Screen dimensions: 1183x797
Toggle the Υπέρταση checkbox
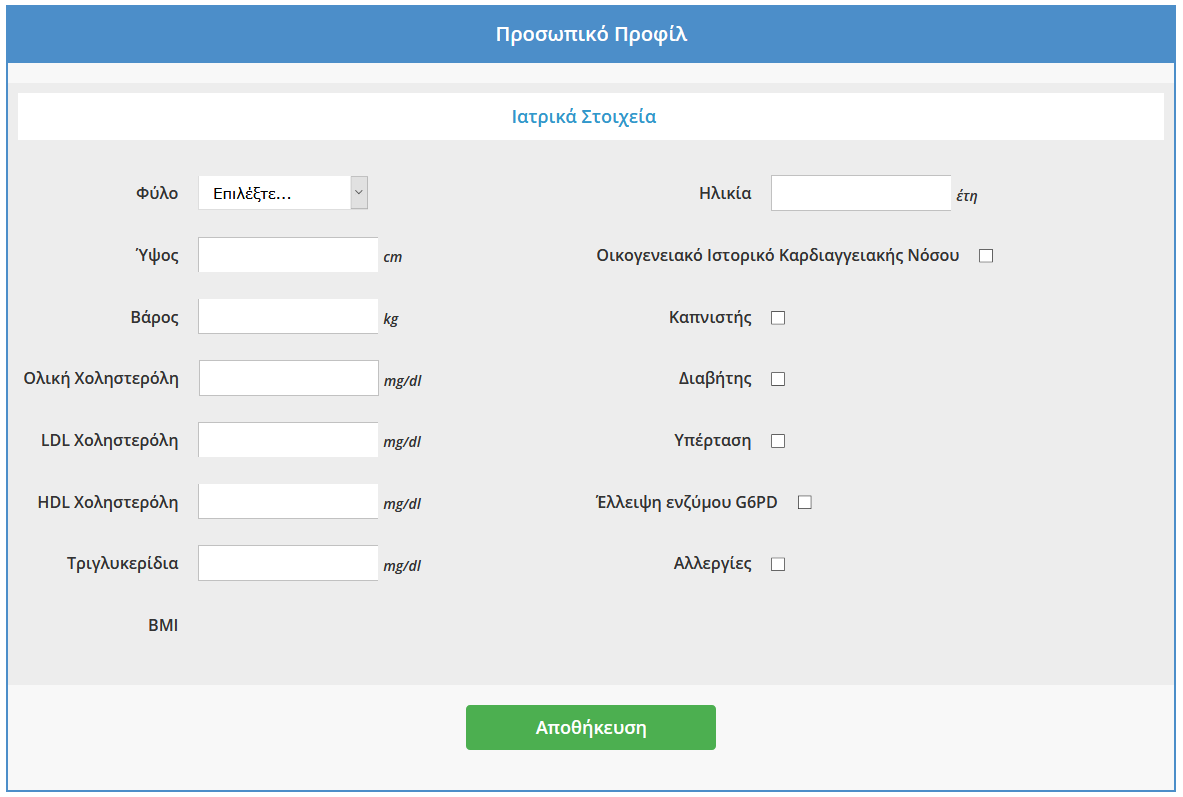click(778, 441)
